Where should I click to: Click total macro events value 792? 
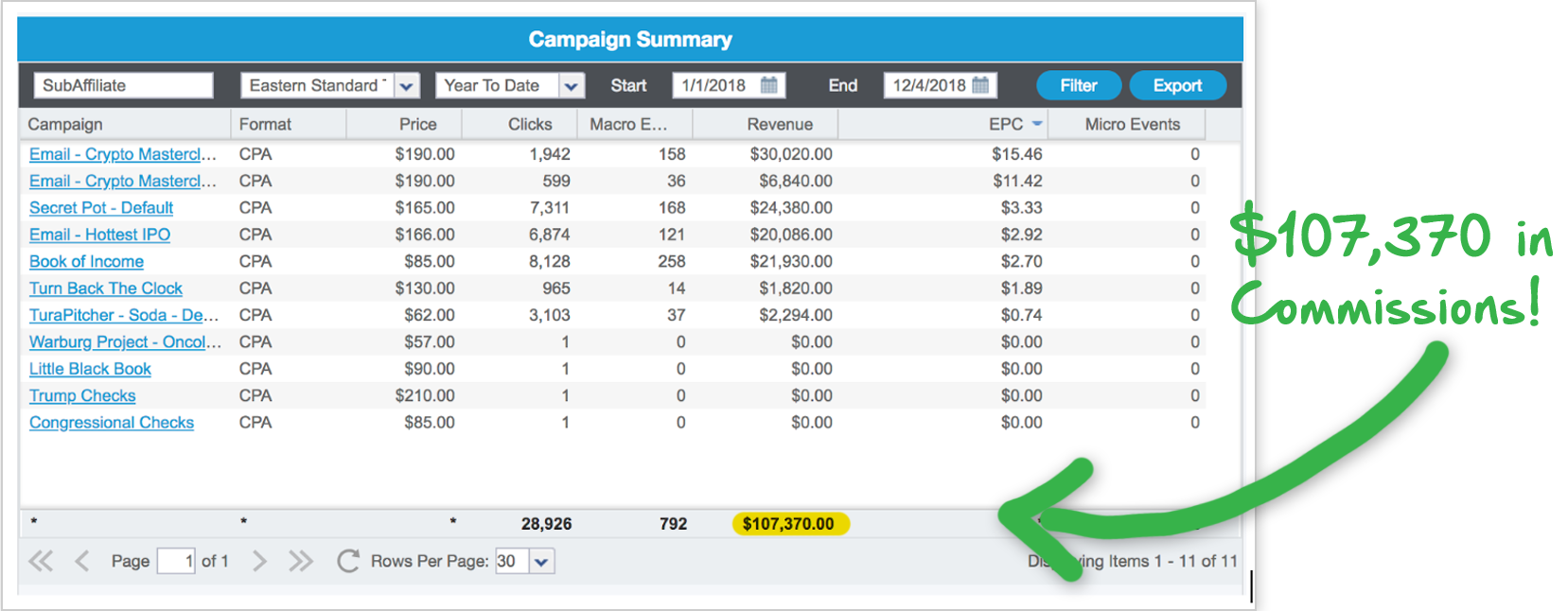[673, 524]
